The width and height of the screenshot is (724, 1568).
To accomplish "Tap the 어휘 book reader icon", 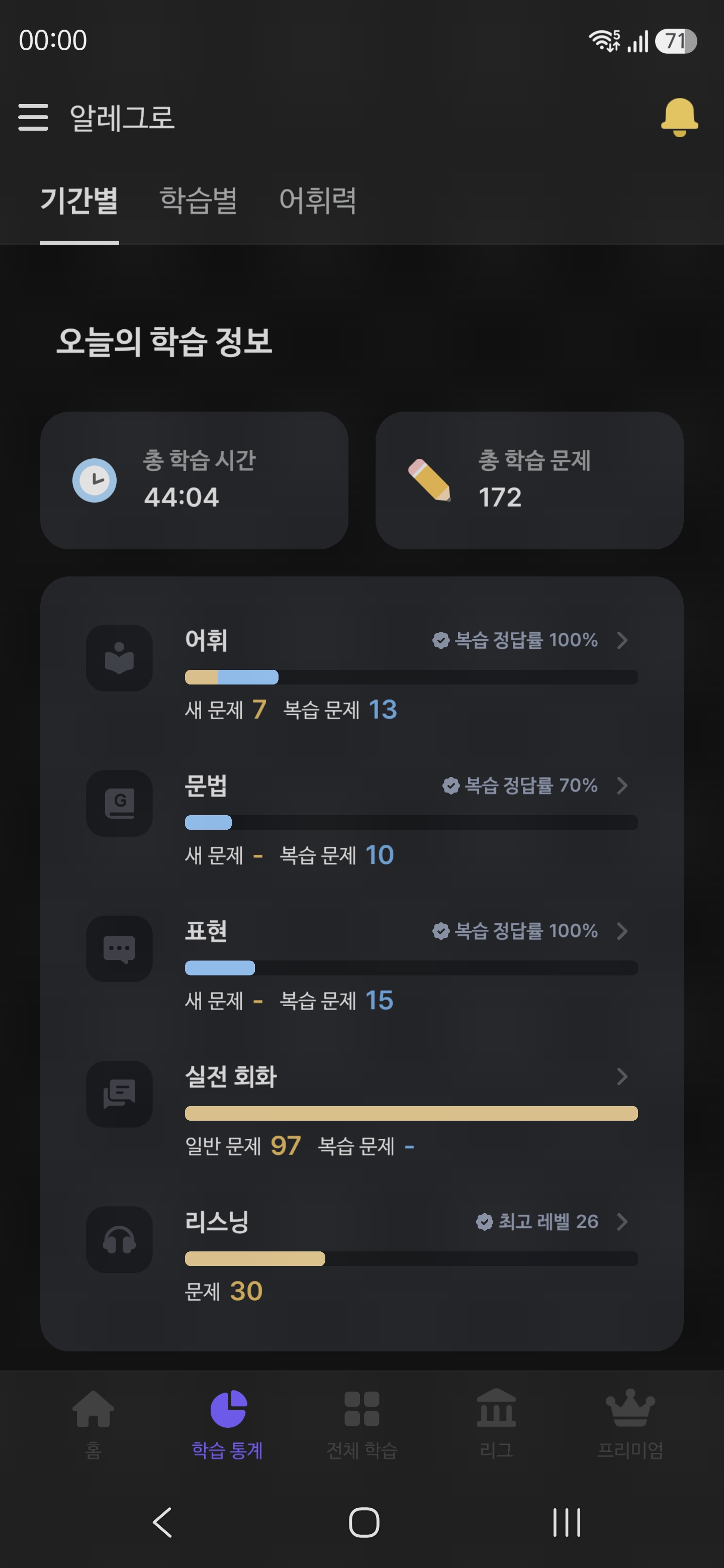I will (x=119, y=658).
